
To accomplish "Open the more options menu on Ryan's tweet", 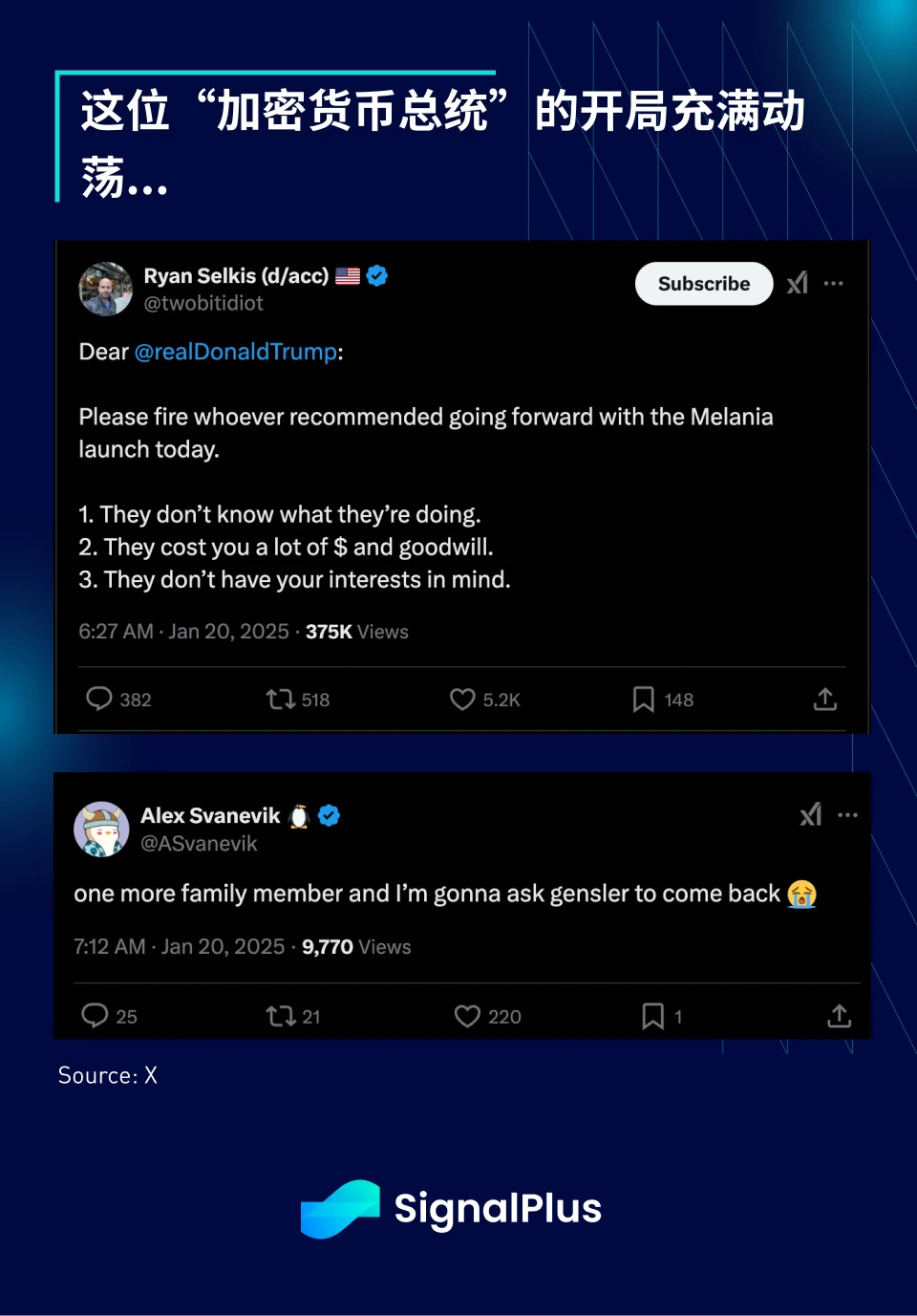I will (x=834, y=283).
